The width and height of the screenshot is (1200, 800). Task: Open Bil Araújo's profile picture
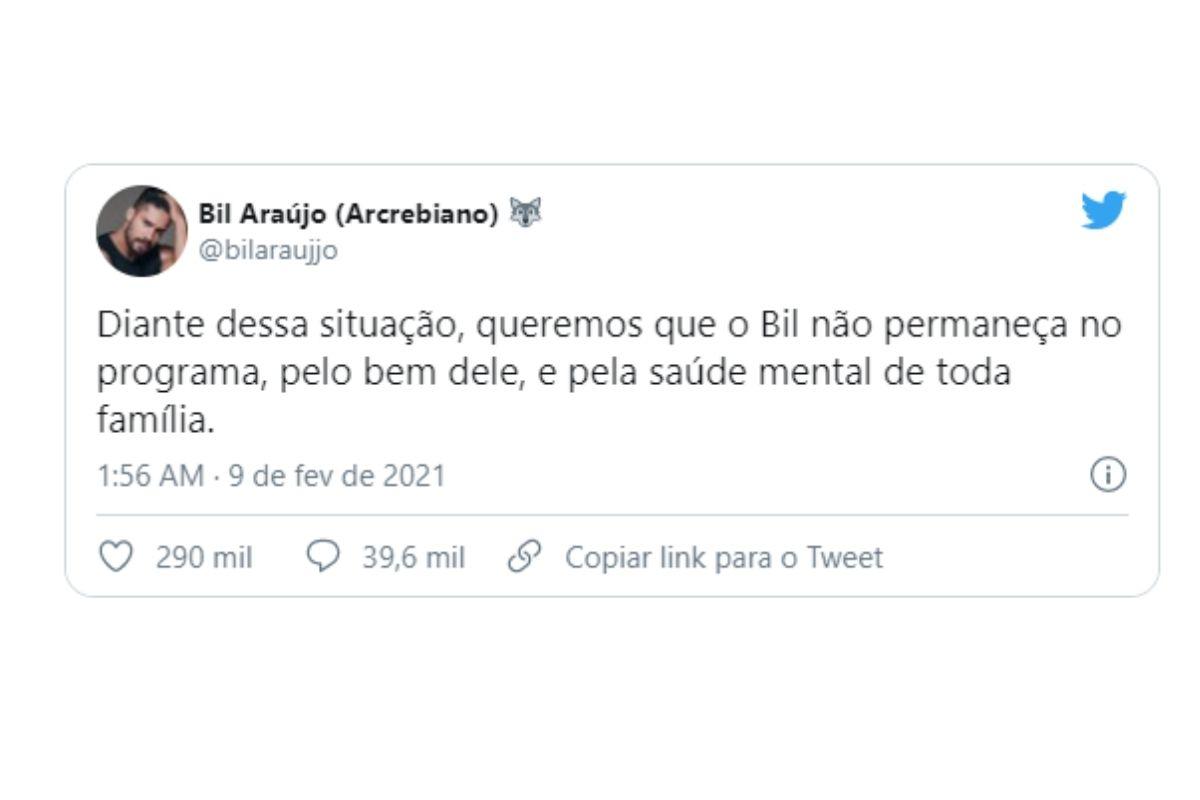coord(141,231)
